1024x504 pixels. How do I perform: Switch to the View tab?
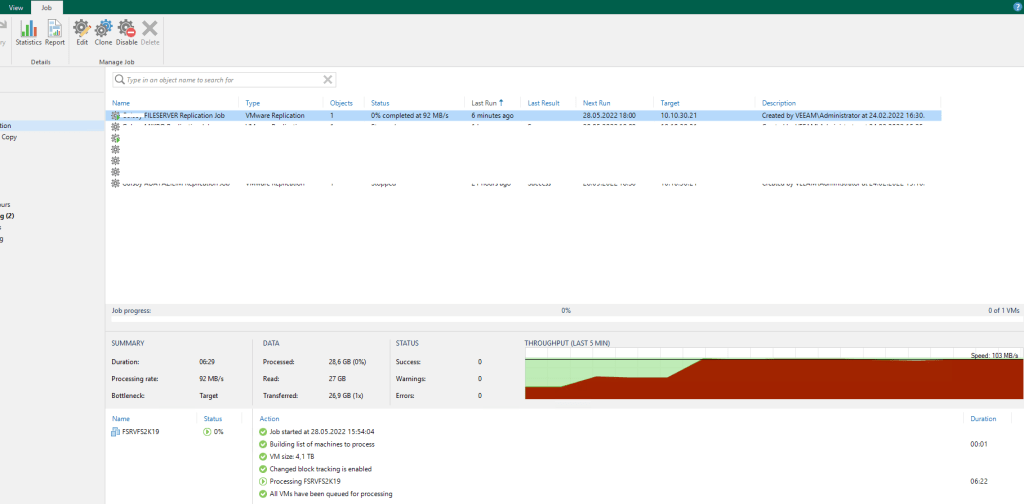pyautogui.click(x=16, y=7)
